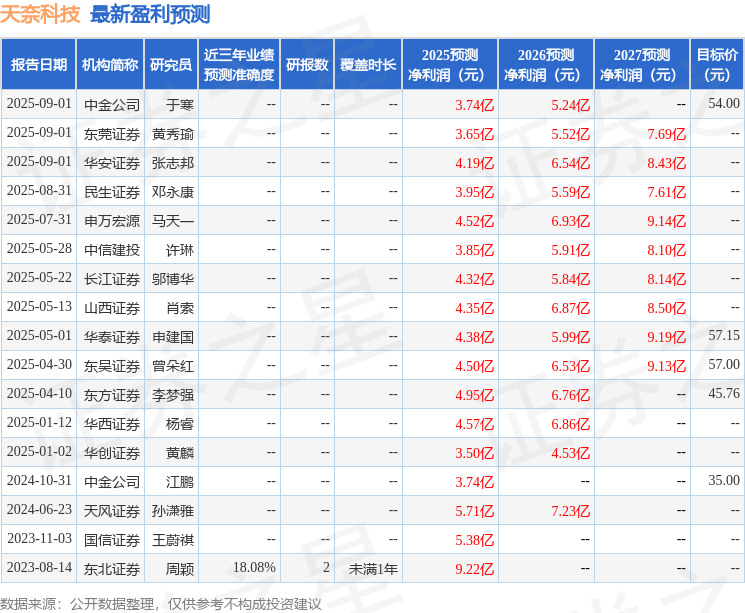Click the 天奈科技 stock name title
Image resolution: width=745 pixels, height=613 pixels.
(40, 14)
